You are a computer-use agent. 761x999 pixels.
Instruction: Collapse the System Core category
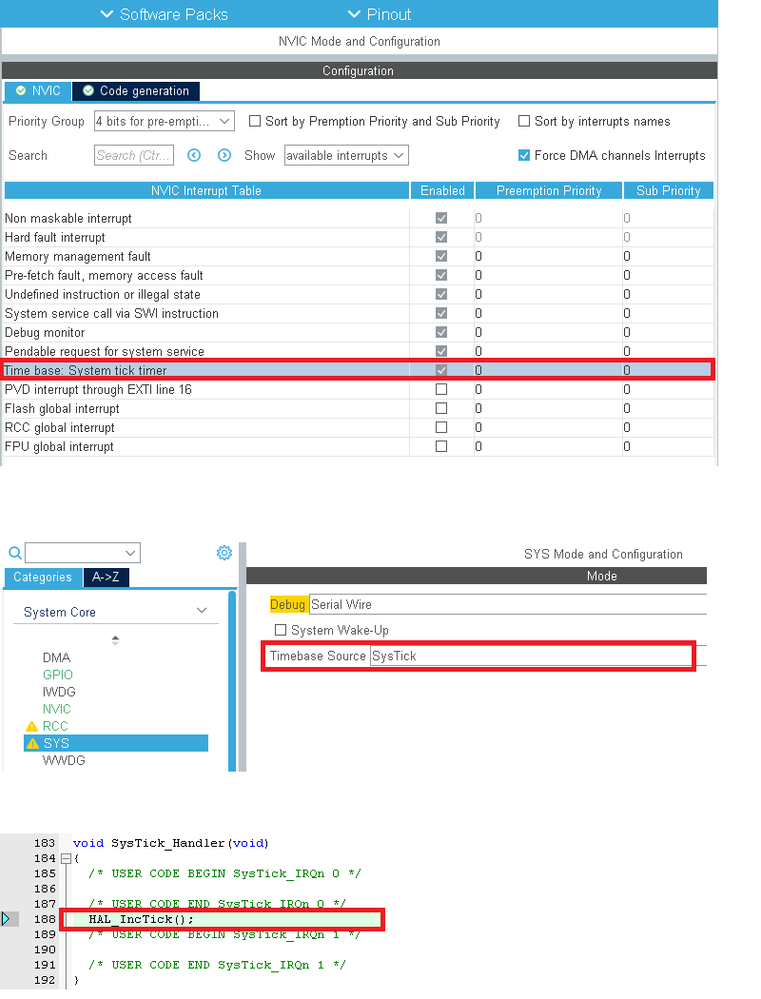click(202, 611)
